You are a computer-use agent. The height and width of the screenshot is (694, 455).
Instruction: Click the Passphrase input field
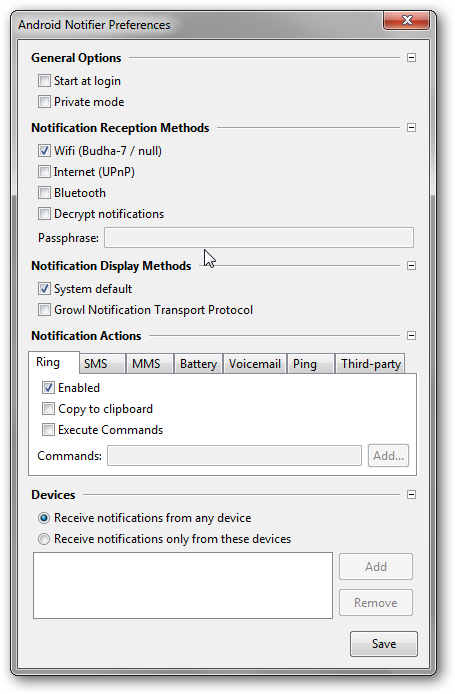(x=259, y=238)
